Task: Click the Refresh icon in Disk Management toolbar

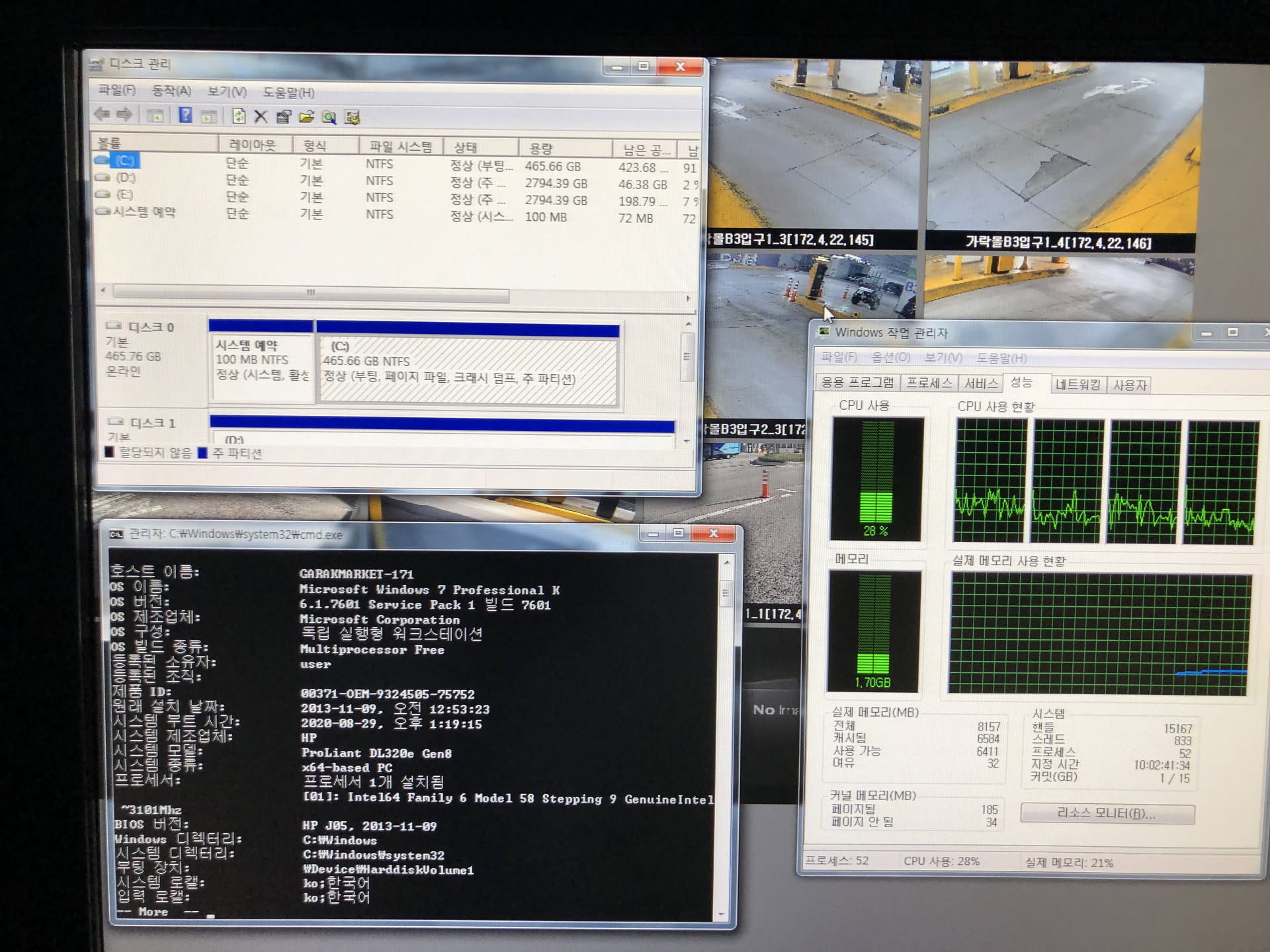Action: click(x=239, y=116)
